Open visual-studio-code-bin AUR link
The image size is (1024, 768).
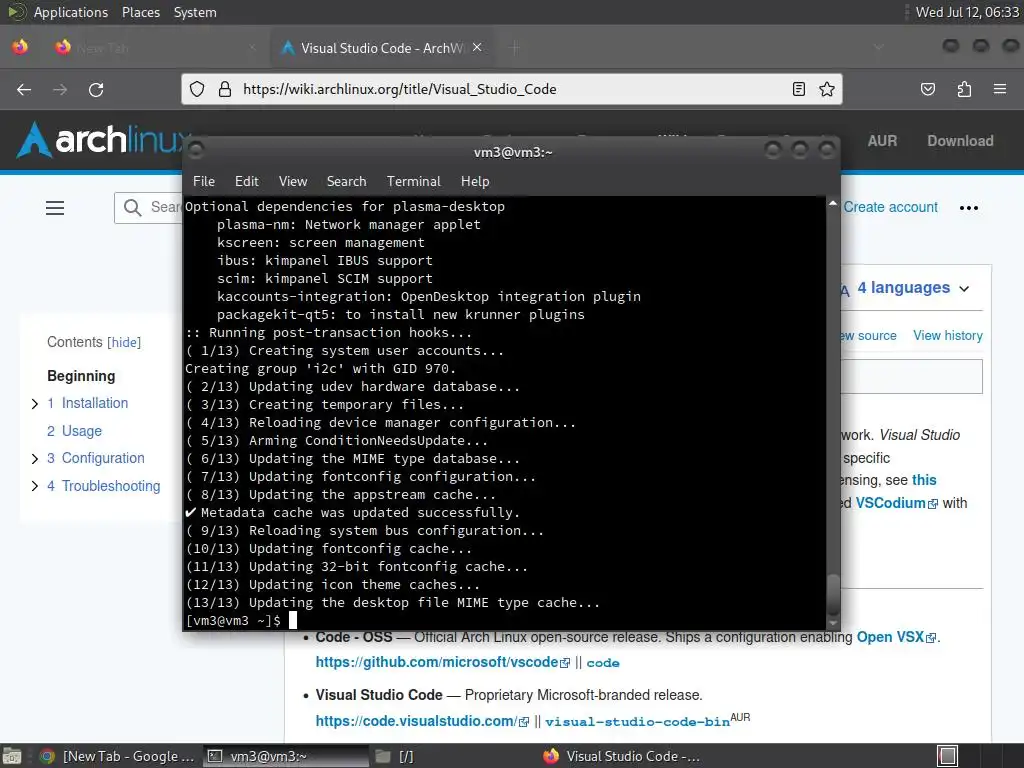pos(637,722)
